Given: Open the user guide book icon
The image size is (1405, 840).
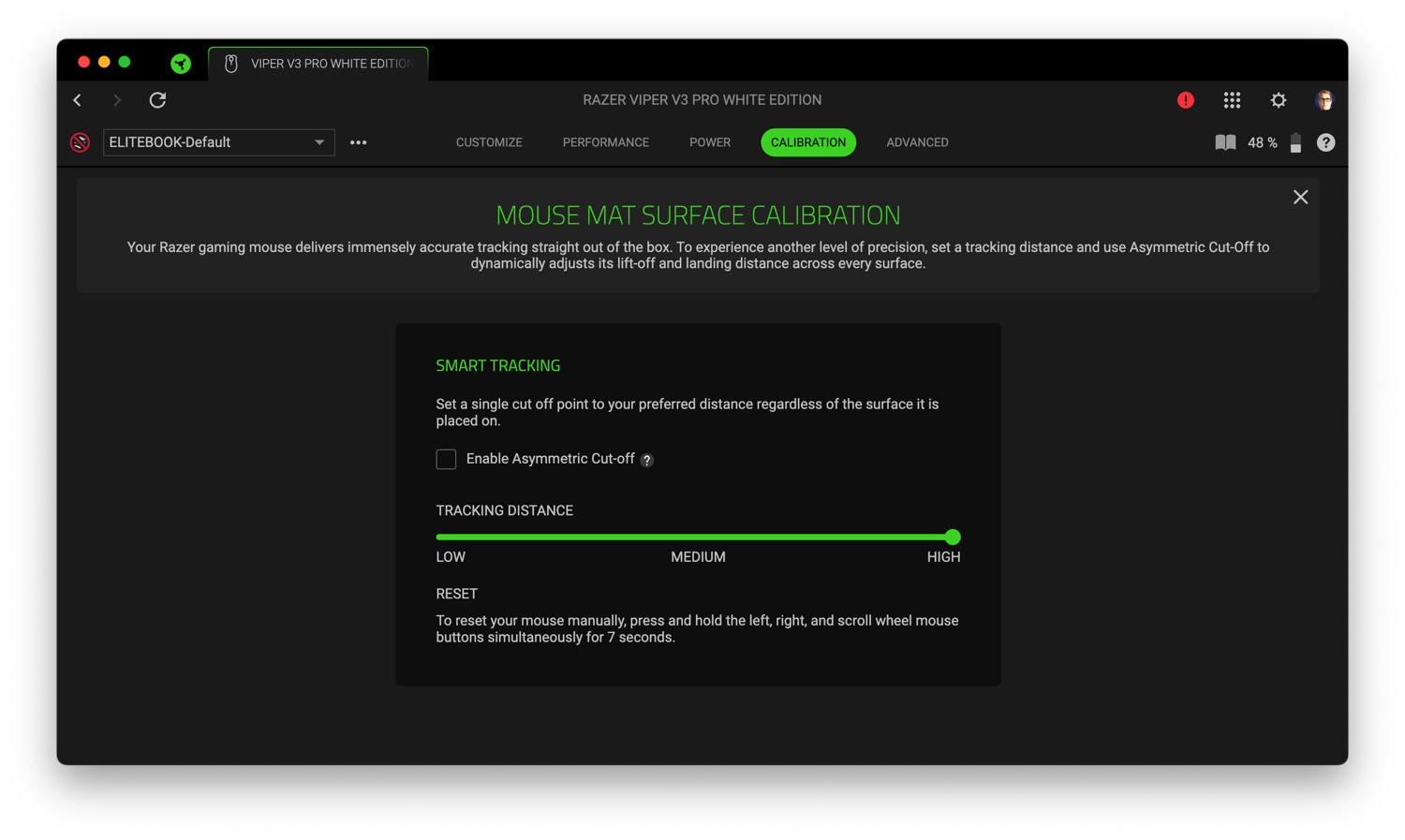Looking at the screenshot, I should (1225, 142).
